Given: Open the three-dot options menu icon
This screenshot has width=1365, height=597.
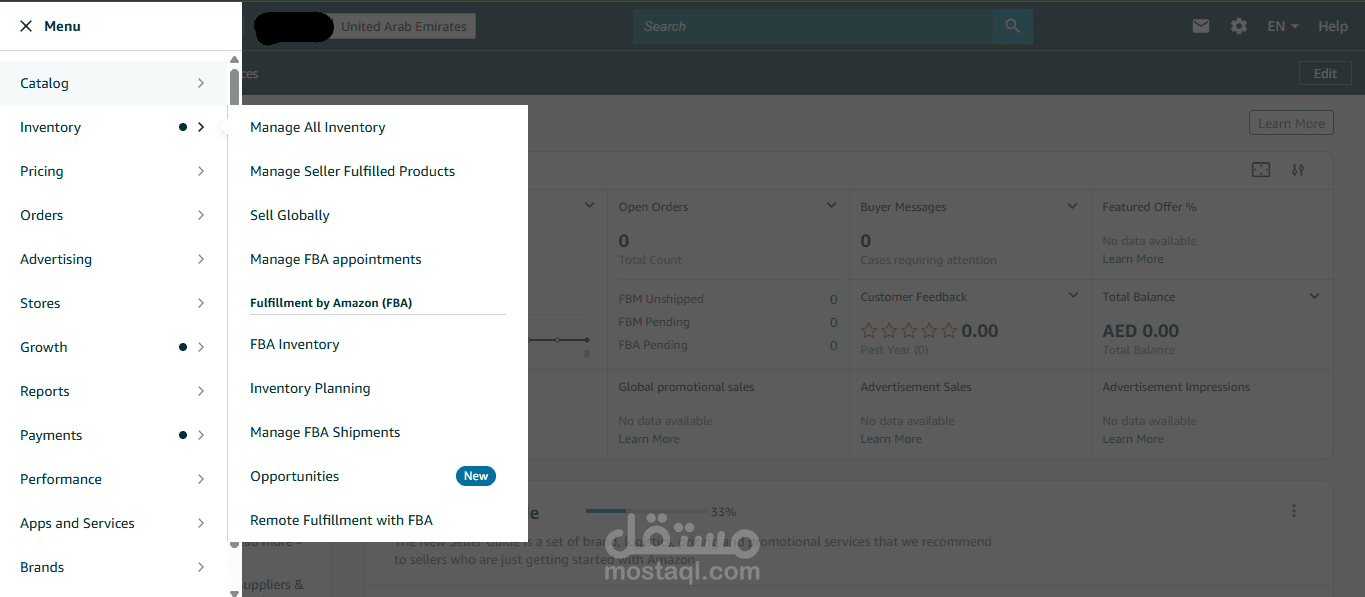Looking at the screenshot, I should 1294,511.
